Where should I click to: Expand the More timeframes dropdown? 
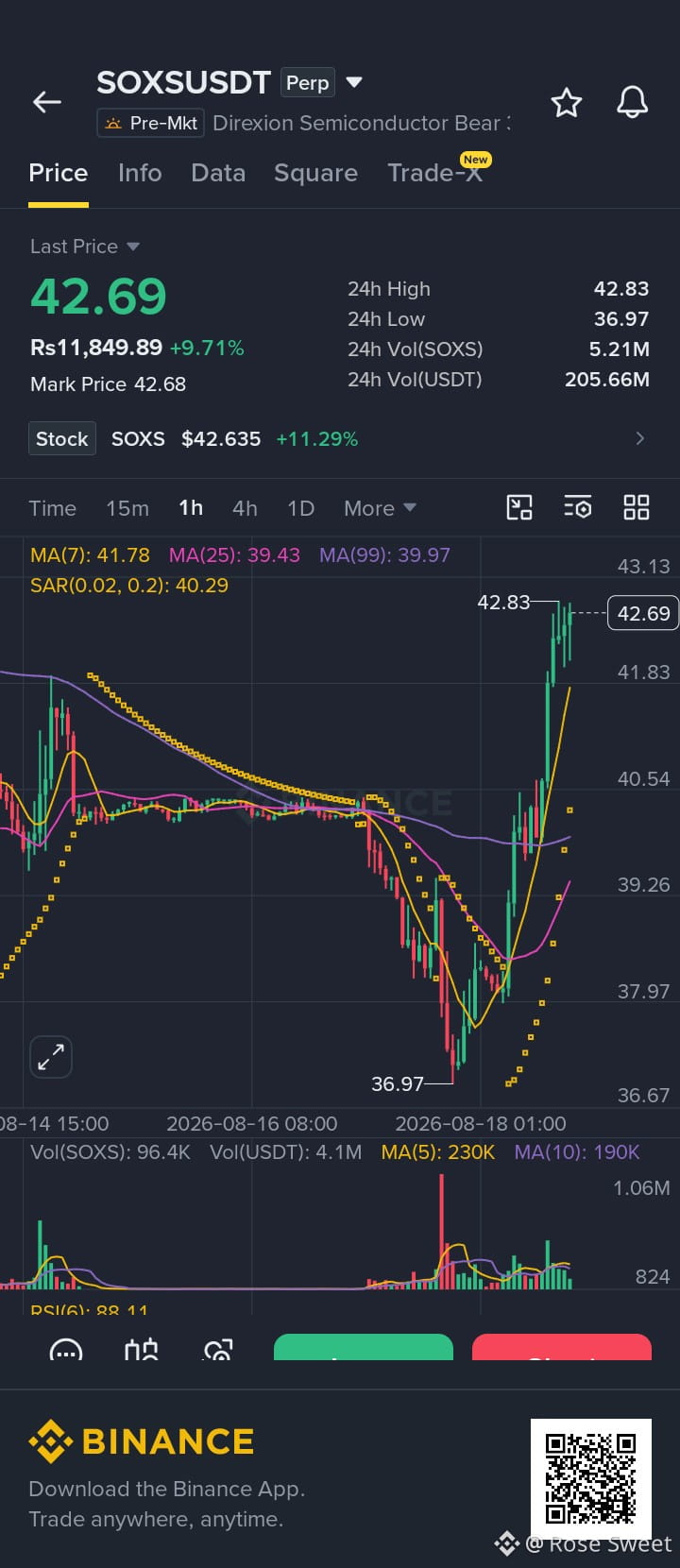click(x=380, y=508)
